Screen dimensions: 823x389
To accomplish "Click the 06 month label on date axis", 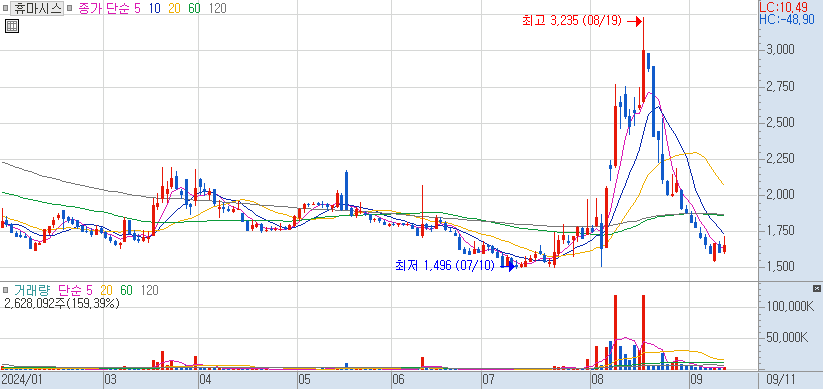I will coord(399,379).
